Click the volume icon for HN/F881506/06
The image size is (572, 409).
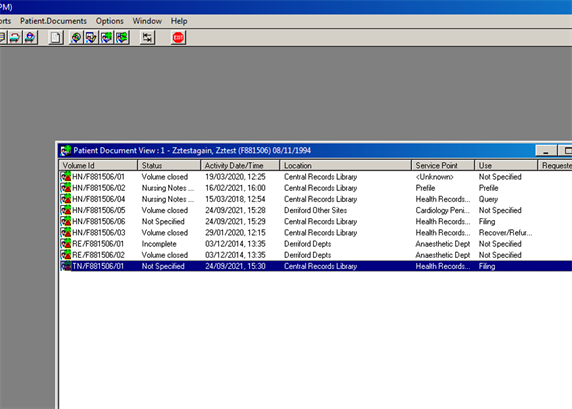66,221
